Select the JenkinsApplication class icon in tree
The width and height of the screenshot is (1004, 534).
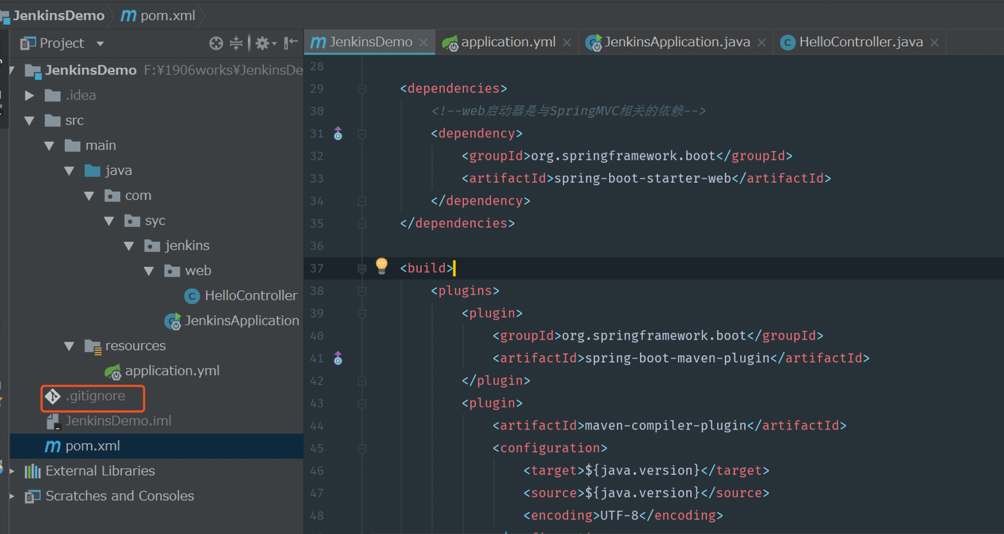172,321
